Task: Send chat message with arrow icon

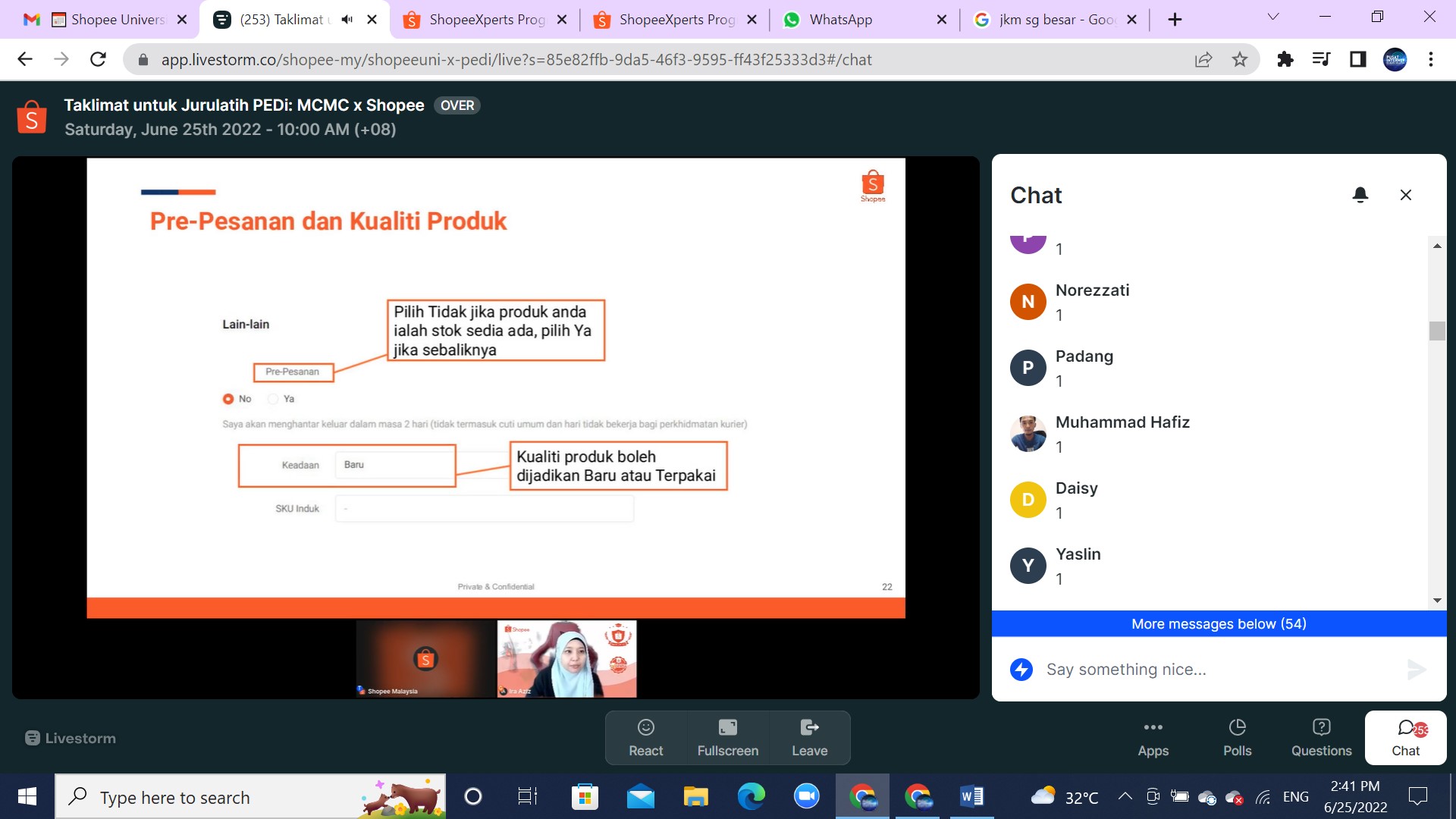Action: pos(1416,669)
